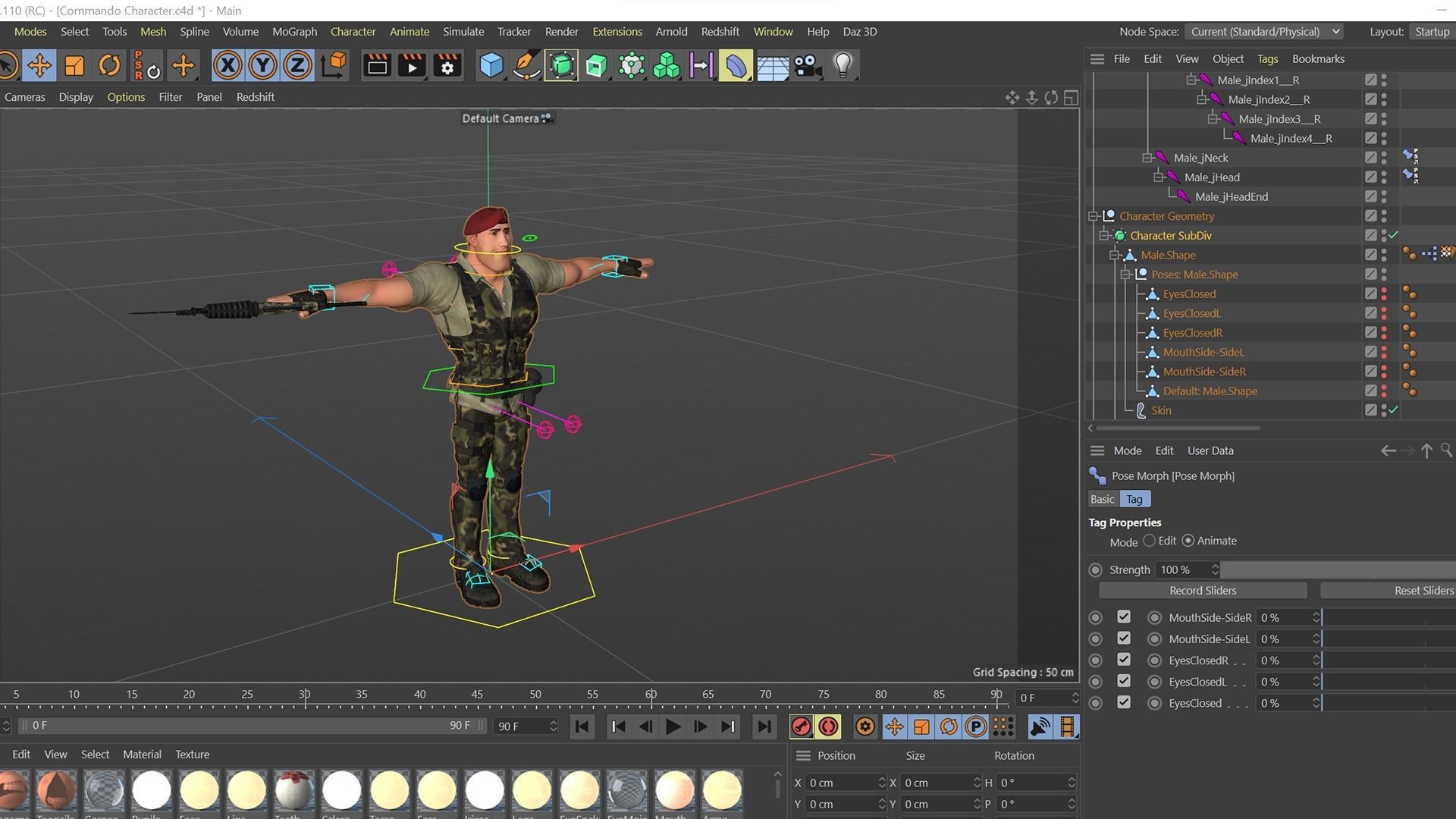Render to Picture Viewer

(412, 65)
